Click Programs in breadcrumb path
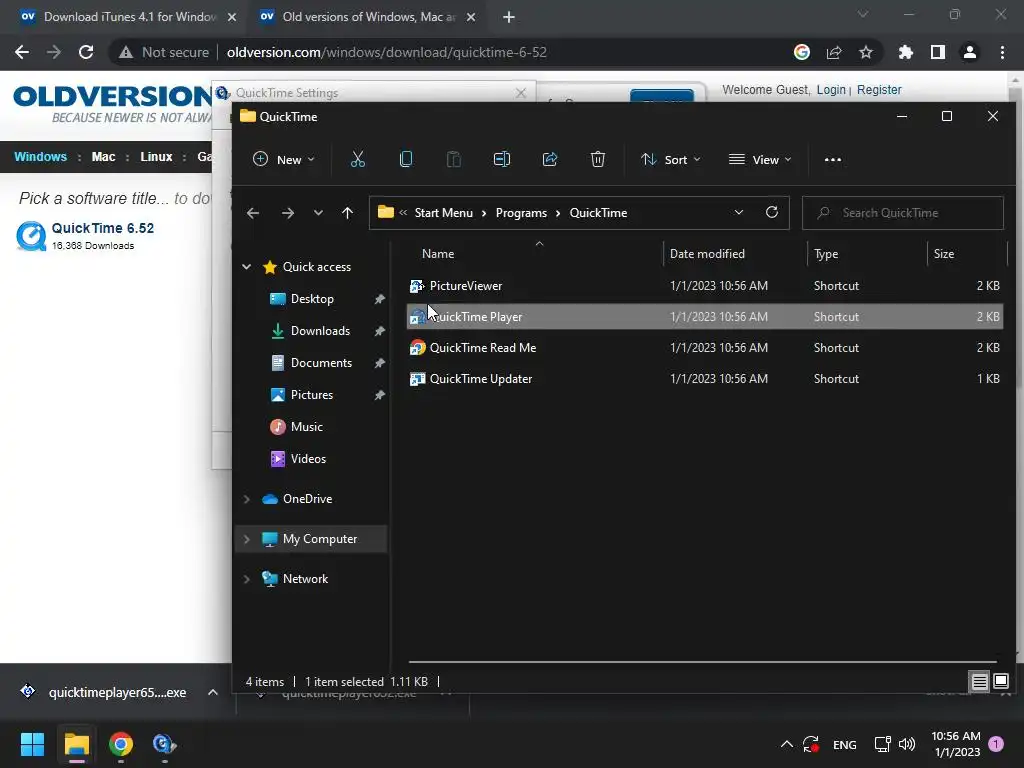 point(521,213)
